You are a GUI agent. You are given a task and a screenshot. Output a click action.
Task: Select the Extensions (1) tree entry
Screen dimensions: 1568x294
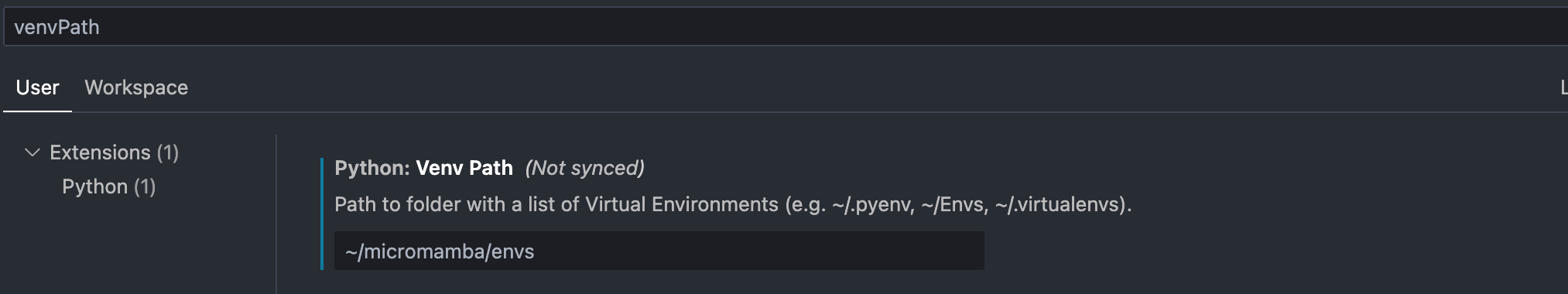[x=115, y=152]
